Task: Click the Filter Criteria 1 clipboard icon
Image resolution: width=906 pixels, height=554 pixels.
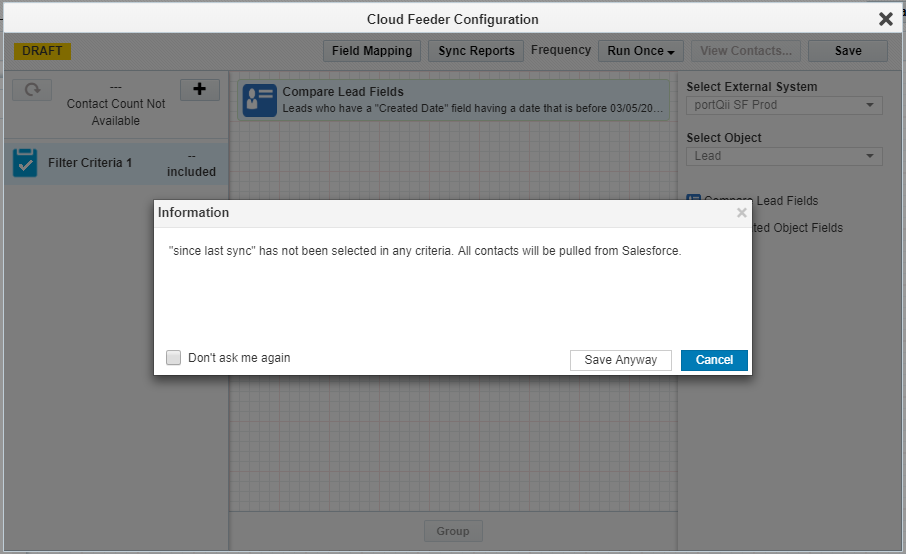Action: click(x=25, y=163)
